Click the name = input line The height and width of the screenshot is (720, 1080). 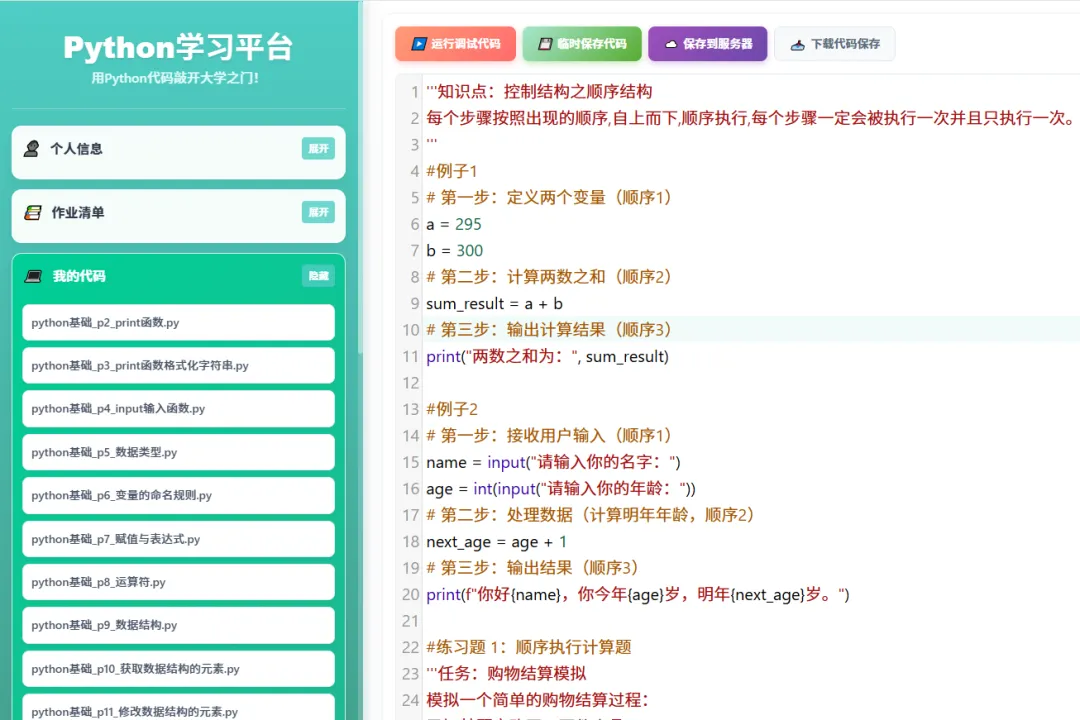553,462
